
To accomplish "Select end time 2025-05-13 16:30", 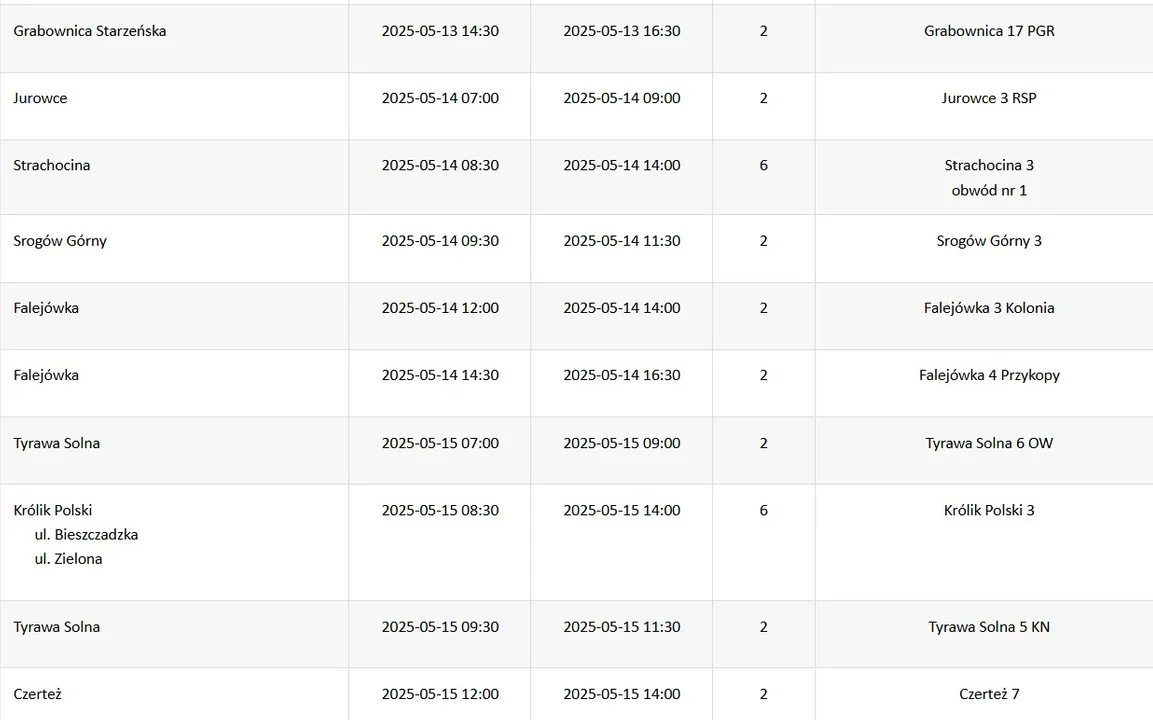I will (x=622, y=31).
